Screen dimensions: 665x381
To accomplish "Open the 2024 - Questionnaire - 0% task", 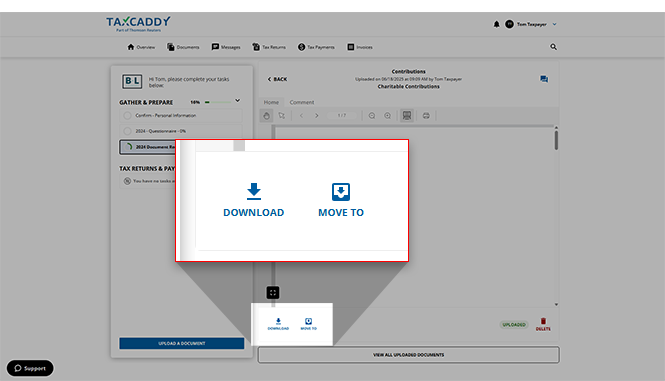I will pyautogui.click(x=181, y=131).
